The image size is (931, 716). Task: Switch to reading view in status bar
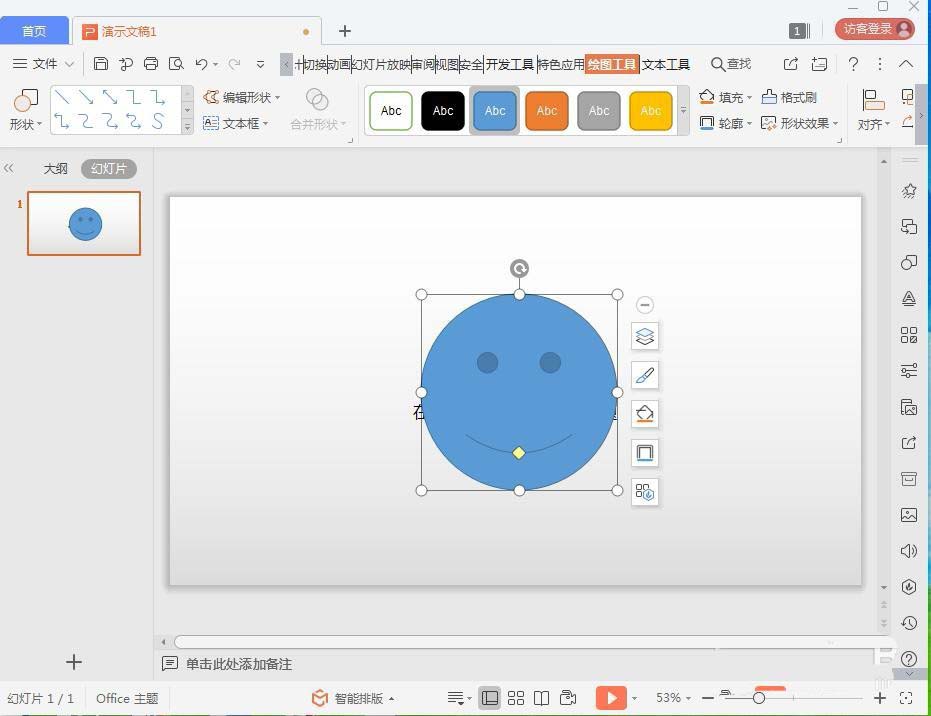[541, 698]
